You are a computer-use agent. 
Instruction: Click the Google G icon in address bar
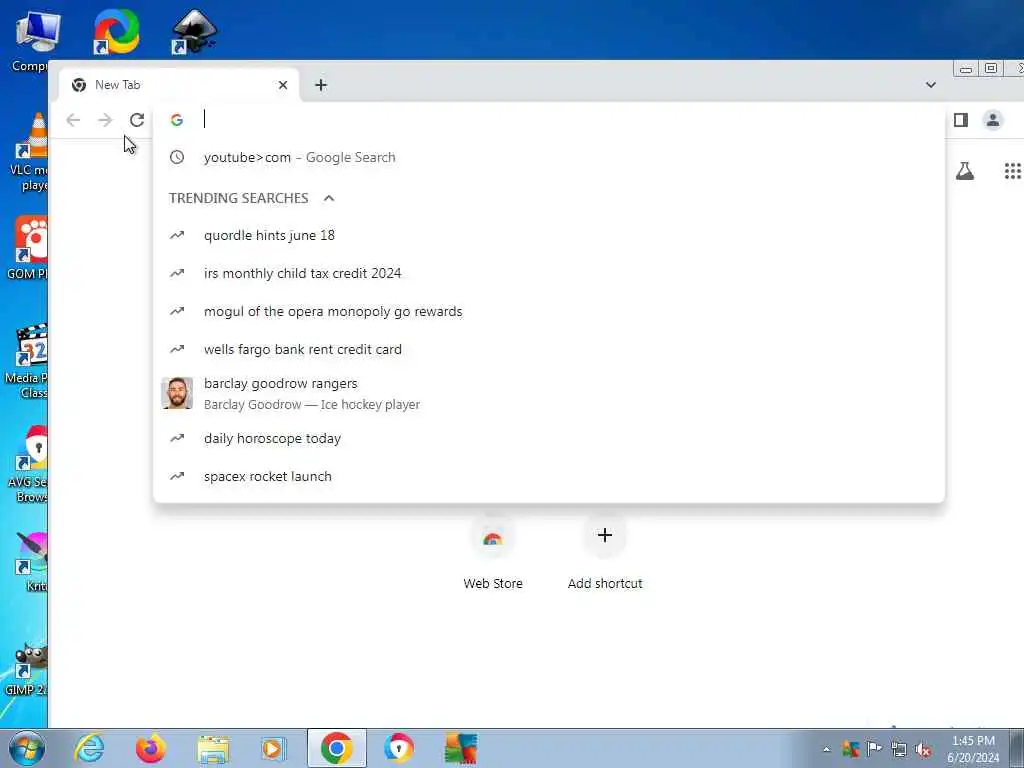[176, 120]
